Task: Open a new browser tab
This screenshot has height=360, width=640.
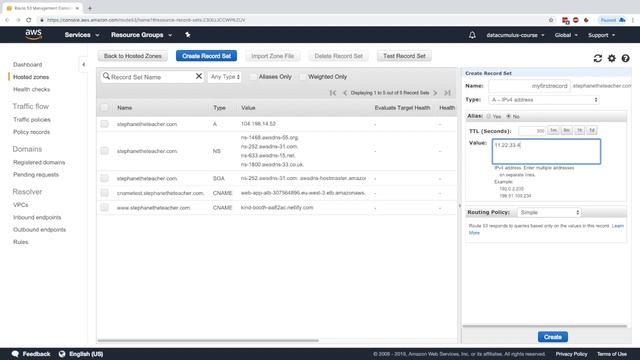Action: [x=90, y=8]
